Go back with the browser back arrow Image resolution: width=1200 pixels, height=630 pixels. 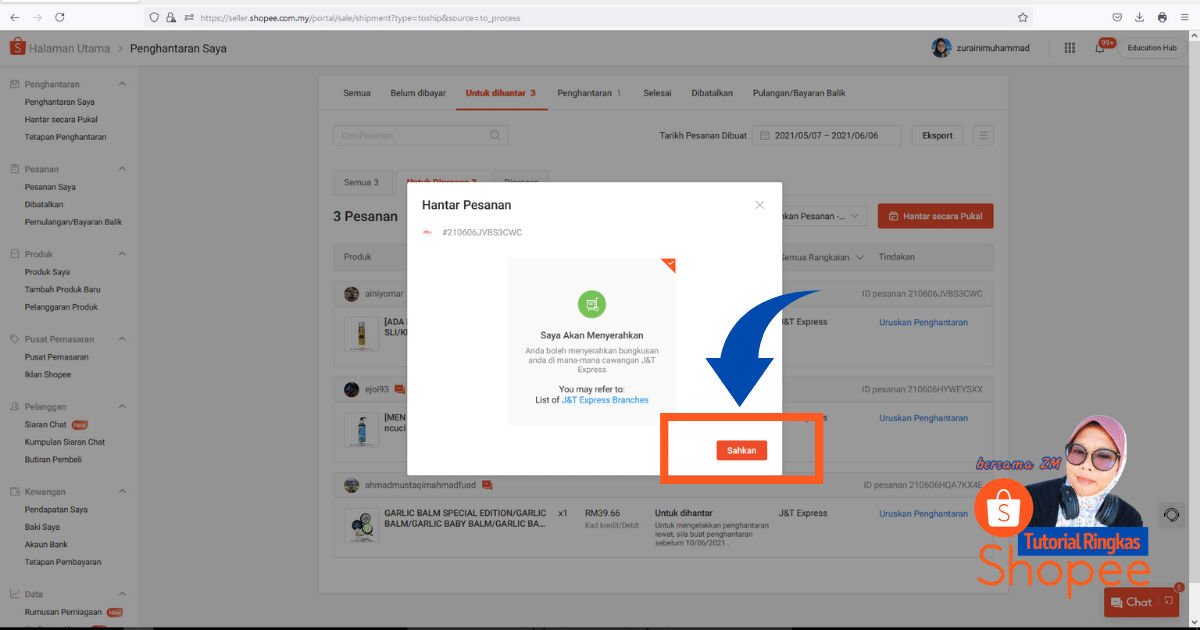pos(14,17)
